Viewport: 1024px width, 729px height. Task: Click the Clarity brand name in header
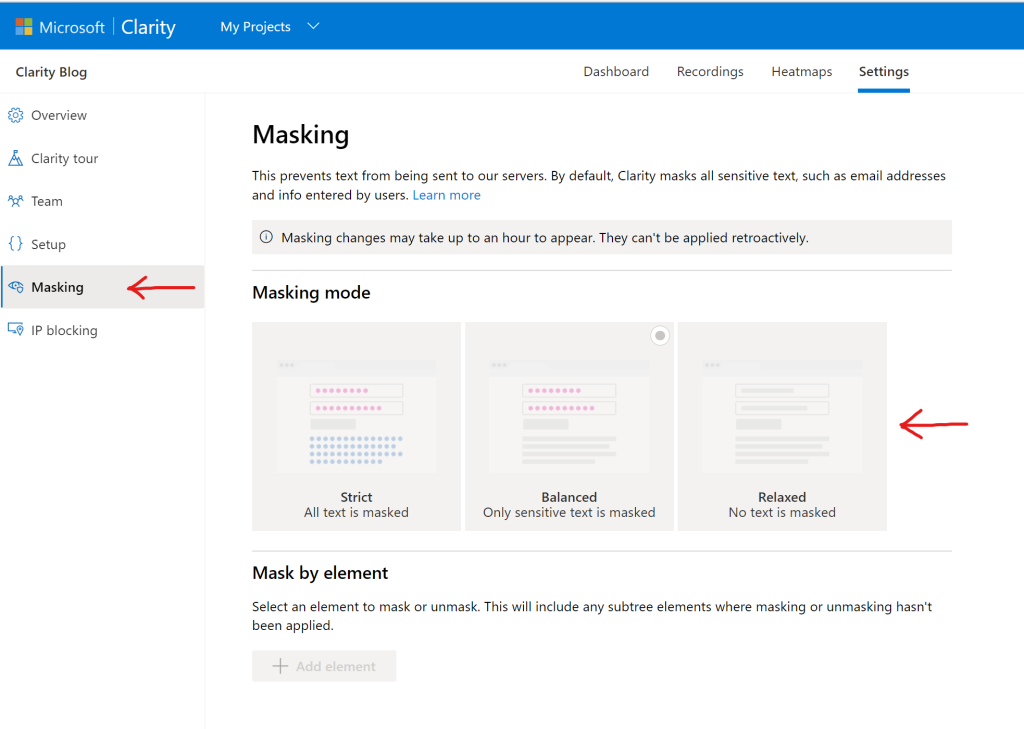[148, 27]
